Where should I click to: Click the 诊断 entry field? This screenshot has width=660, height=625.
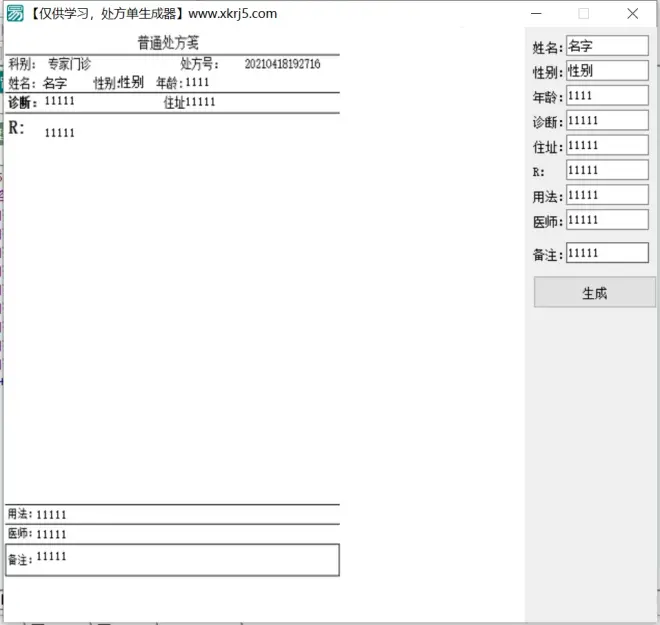[x=607, y=121]
